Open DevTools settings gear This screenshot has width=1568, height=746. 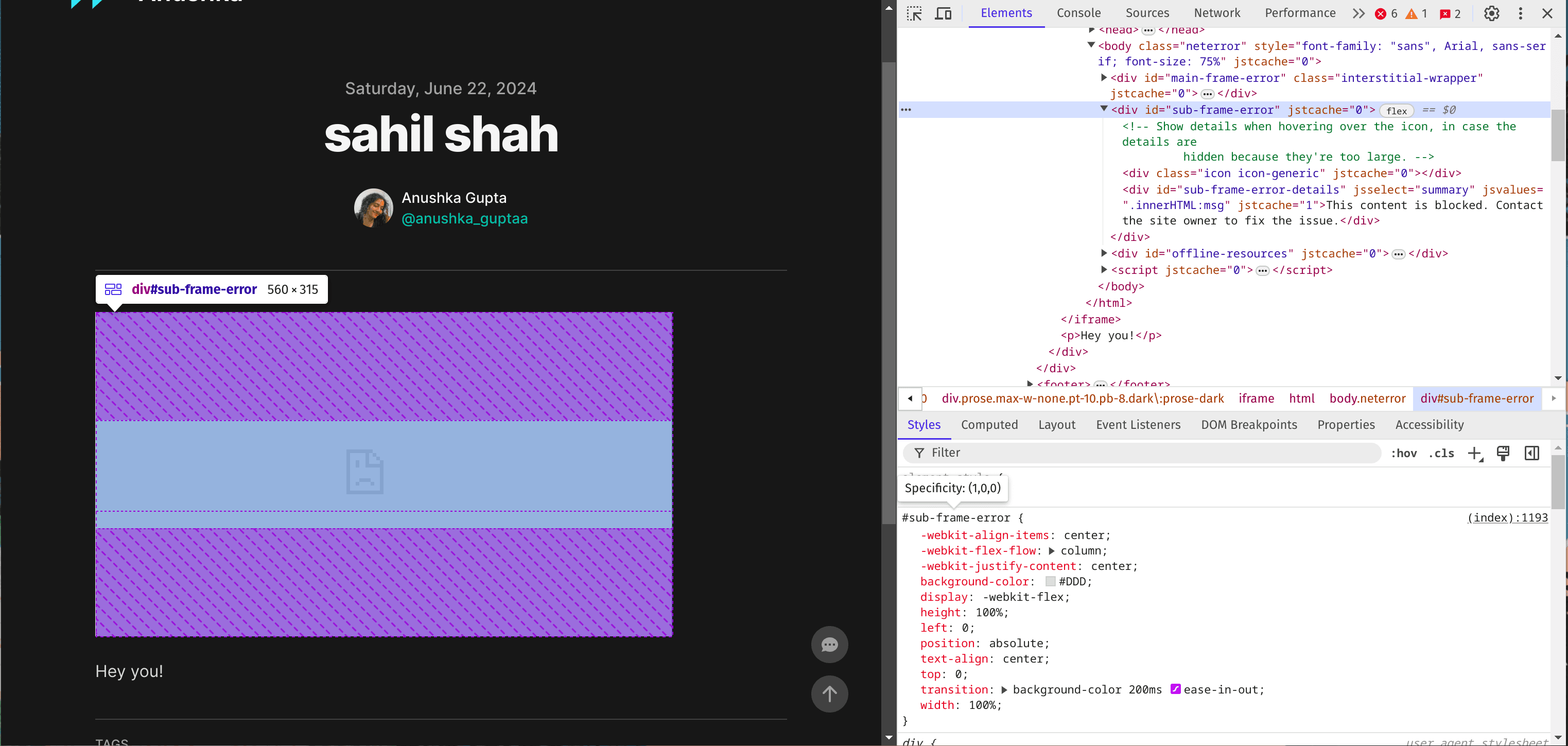coord(1491,13)
